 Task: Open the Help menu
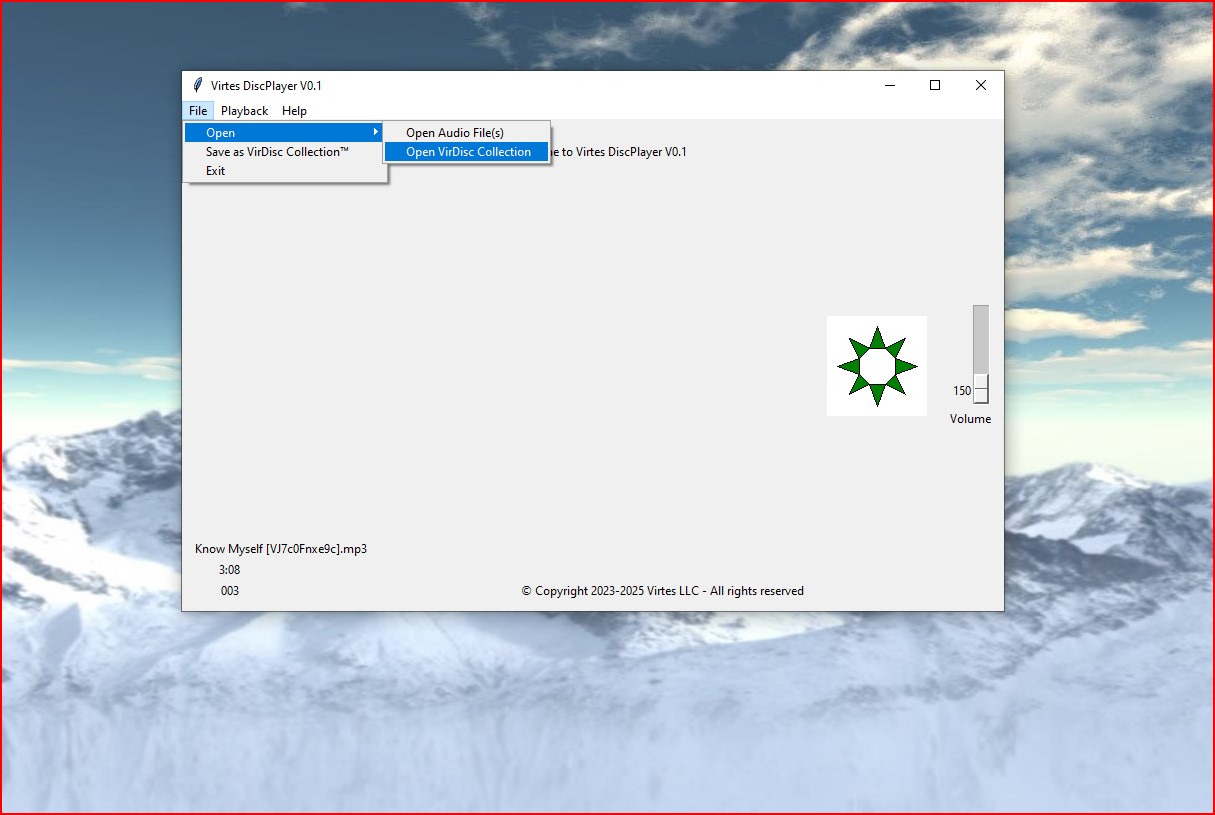click(294, 111)
